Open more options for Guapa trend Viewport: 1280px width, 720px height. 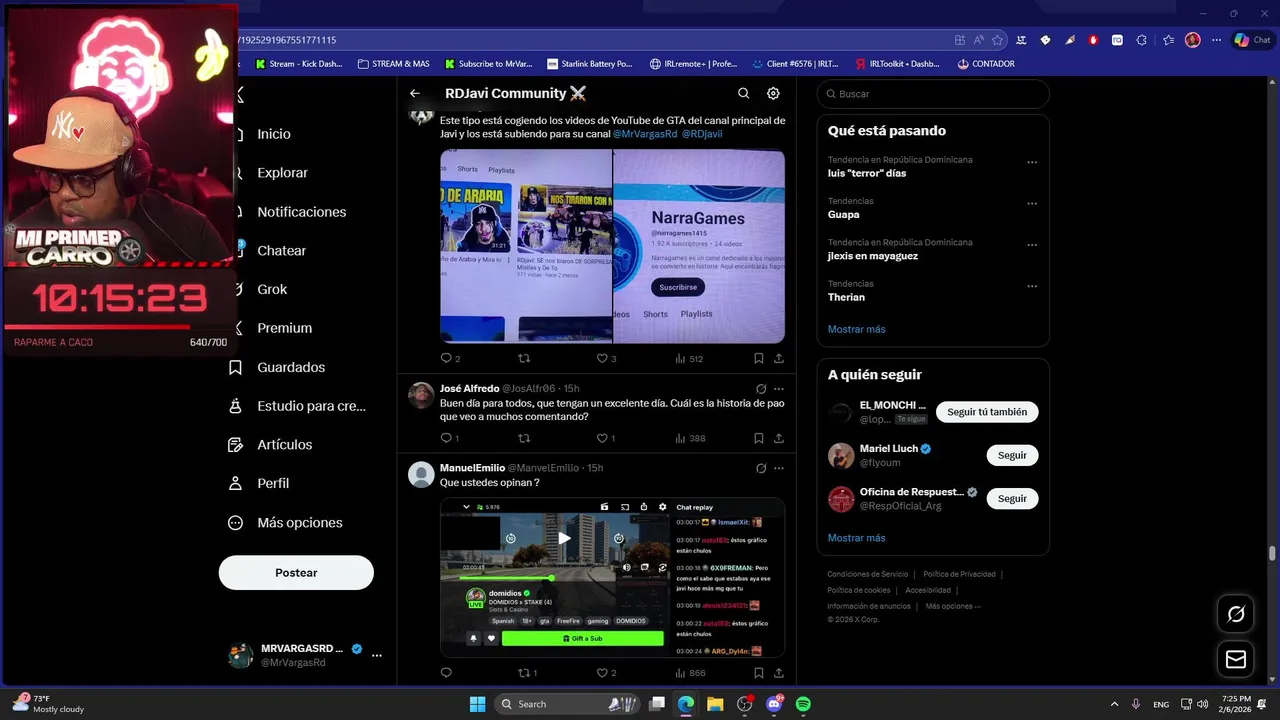[x=1032, y=203]
